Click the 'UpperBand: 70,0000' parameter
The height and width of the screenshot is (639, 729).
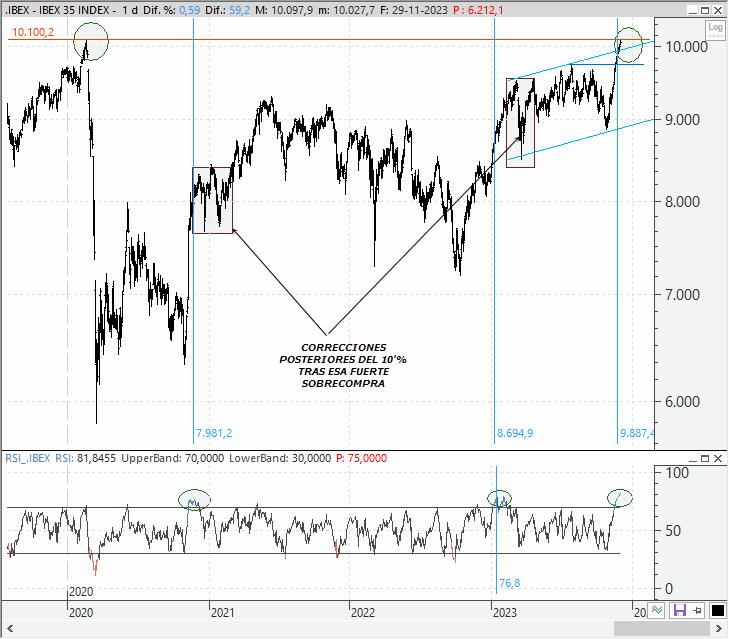click(x=172, y=458)
